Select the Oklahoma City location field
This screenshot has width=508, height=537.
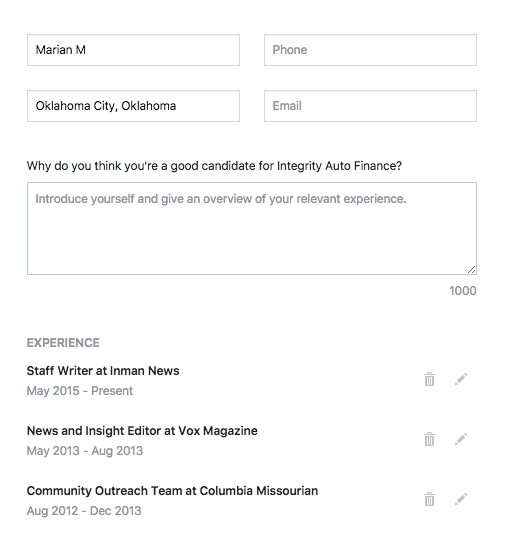tap(133, 106)
